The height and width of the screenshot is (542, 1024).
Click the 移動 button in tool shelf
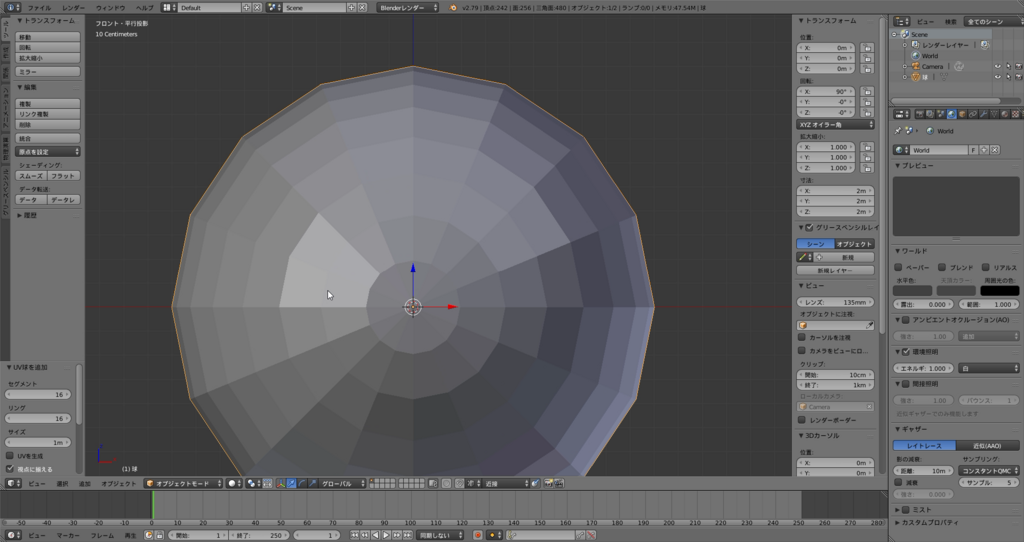coord(48,37)
